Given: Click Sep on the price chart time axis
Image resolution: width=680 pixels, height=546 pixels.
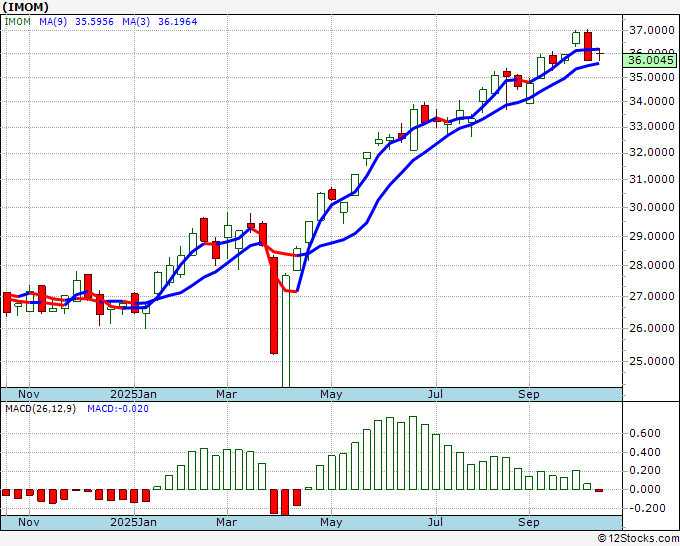Looking at the screenshot, I should point(529,394).
